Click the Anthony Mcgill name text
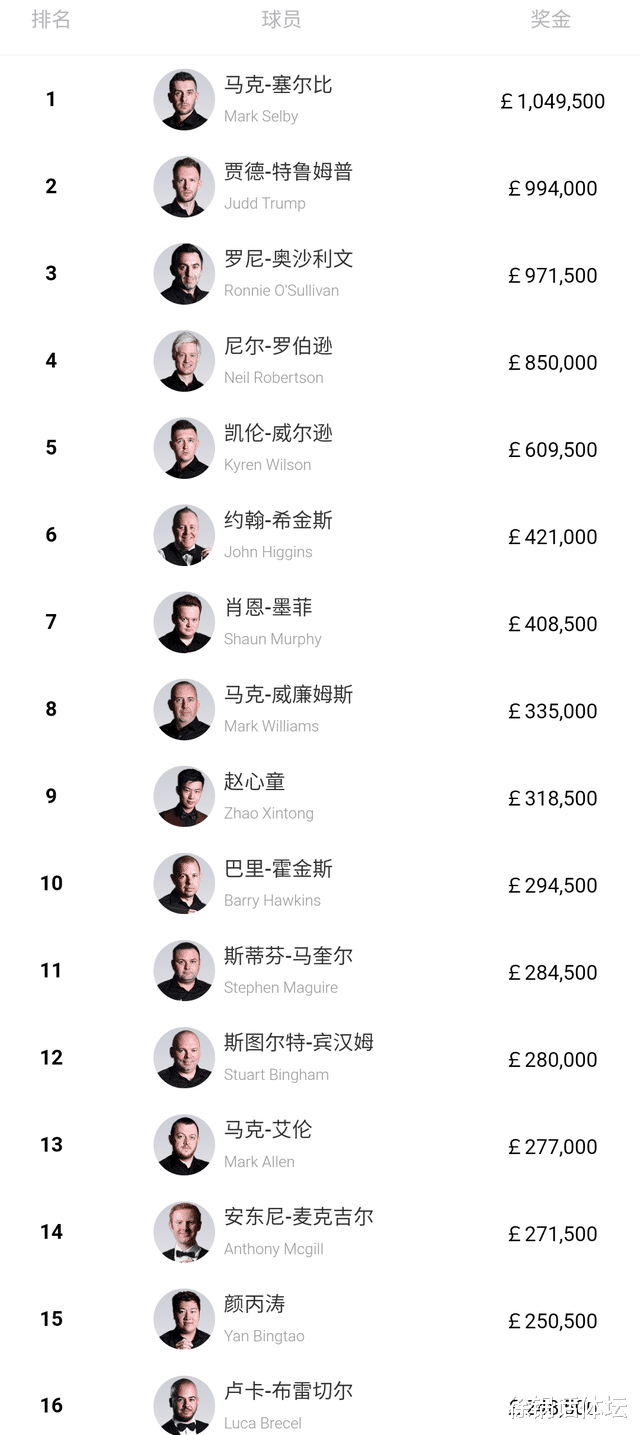The image size is (640, 1435). [x=274, y=1248]
